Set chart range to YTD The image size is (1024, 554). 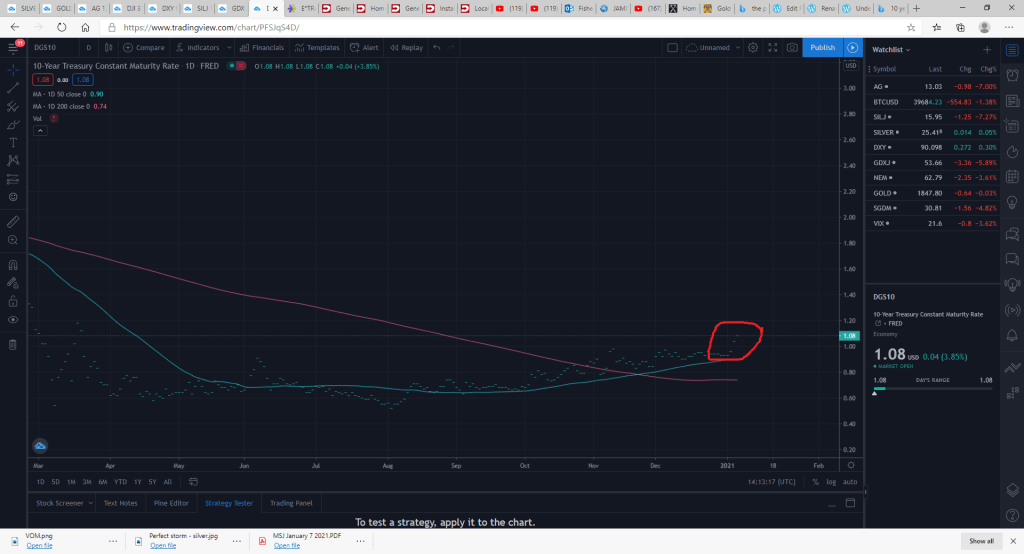[x=119, y=481]
